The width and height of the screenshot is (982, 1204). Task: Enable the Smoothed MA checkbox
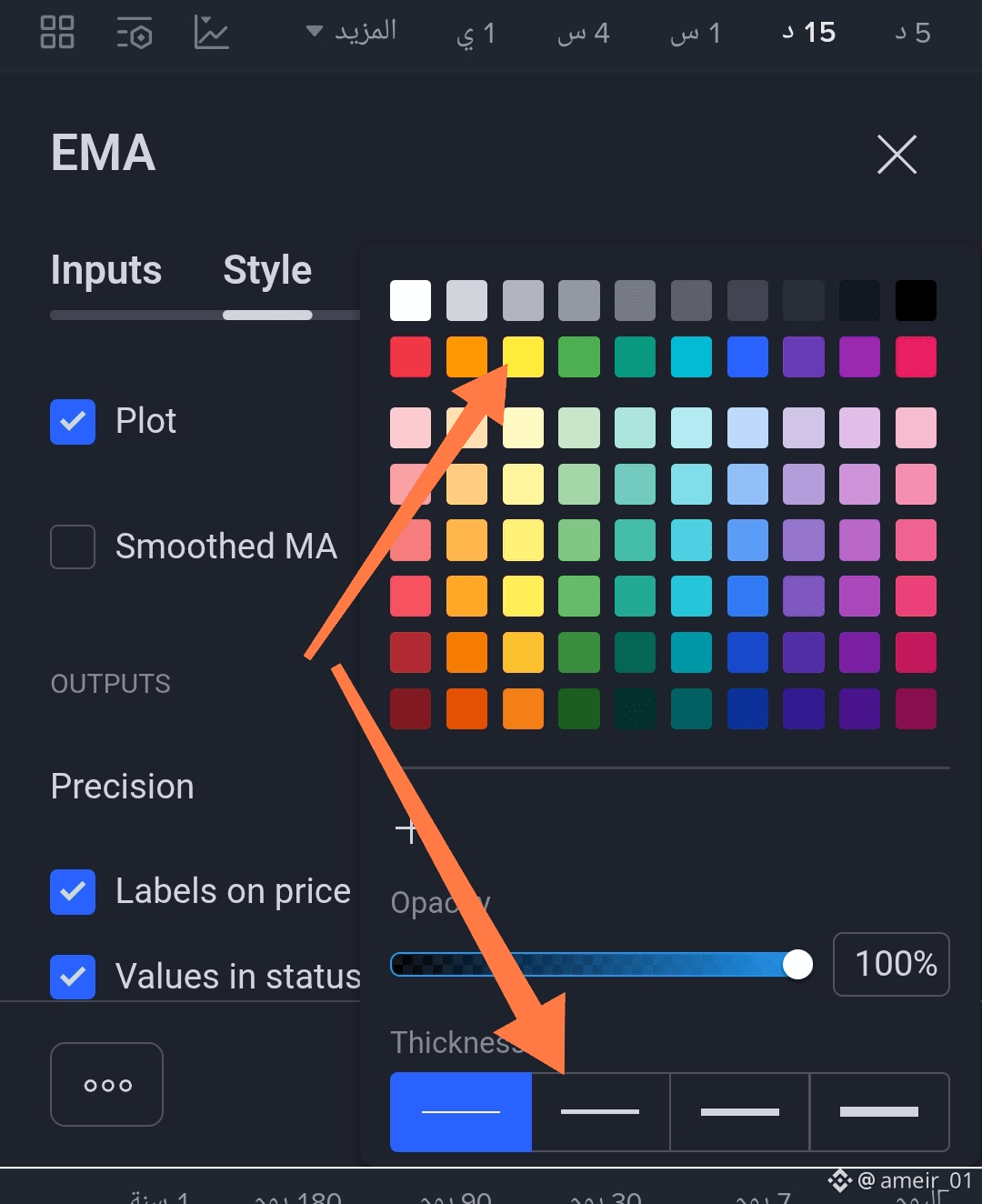(73, 547)
